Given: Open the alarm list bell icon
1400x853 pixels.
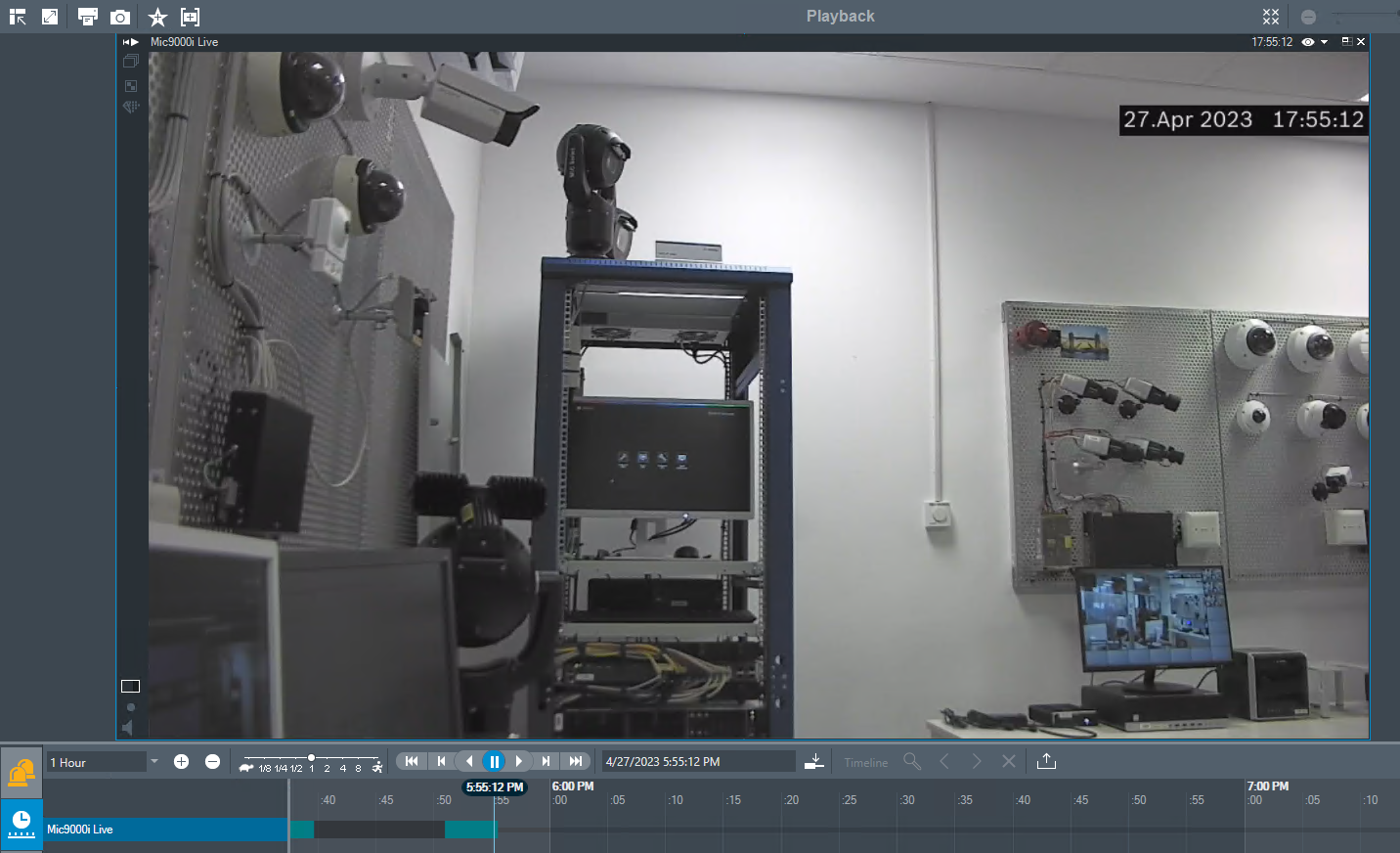Looking at the screenshot, I should point(21,773).
